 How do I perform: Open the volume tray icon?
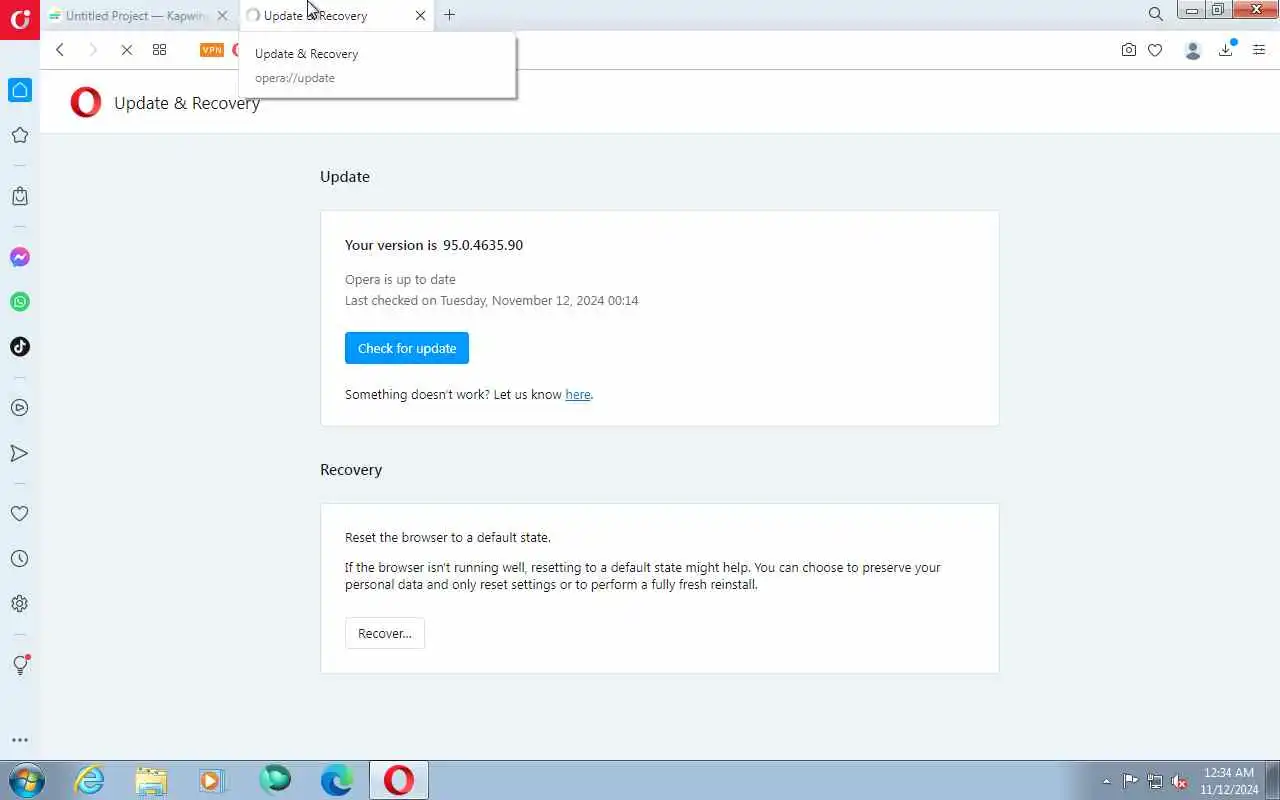tap(1180, 781)
